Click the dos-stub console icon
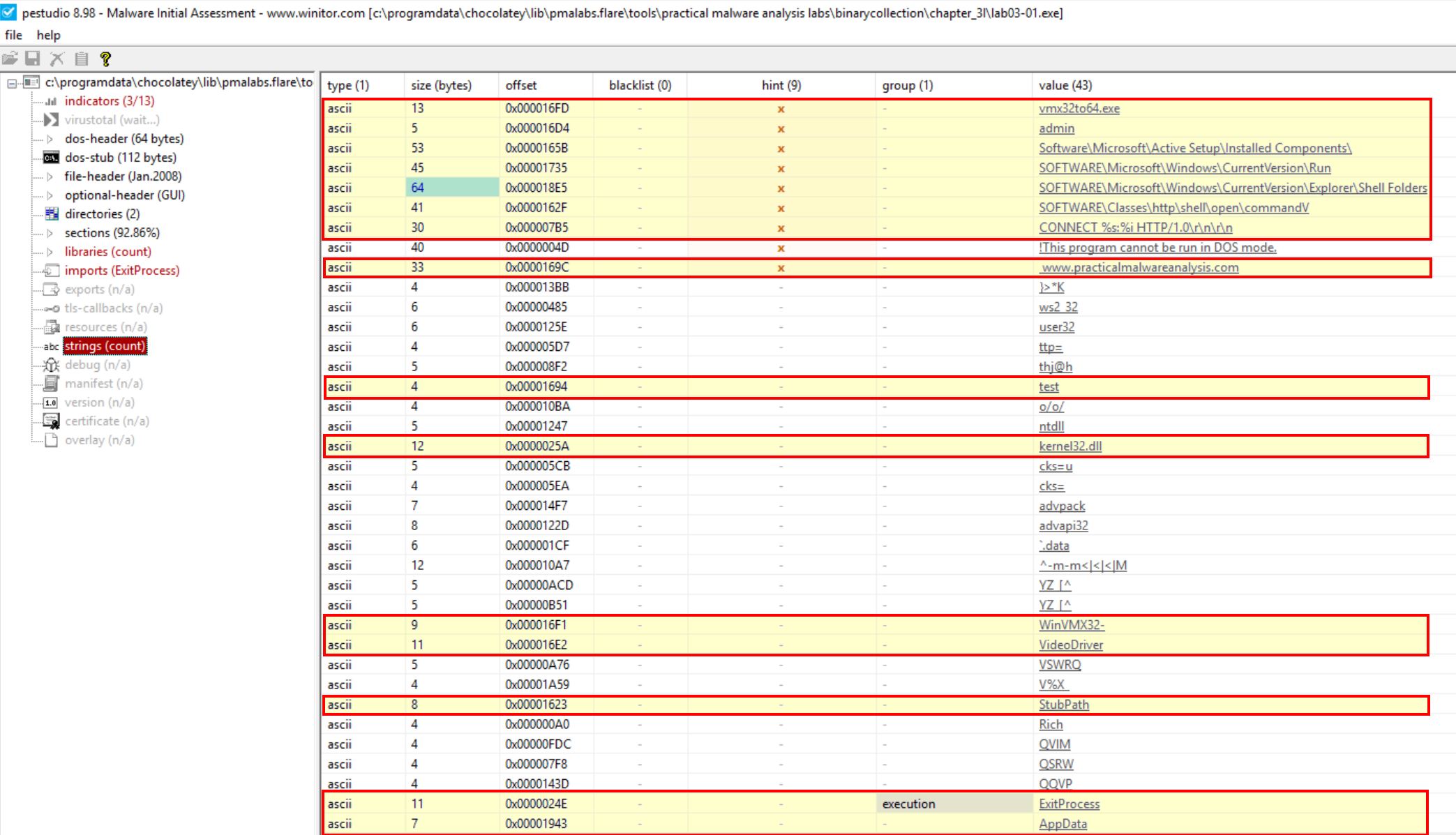The width and height of the screenshot is (1456, 835). pos(51,158)
